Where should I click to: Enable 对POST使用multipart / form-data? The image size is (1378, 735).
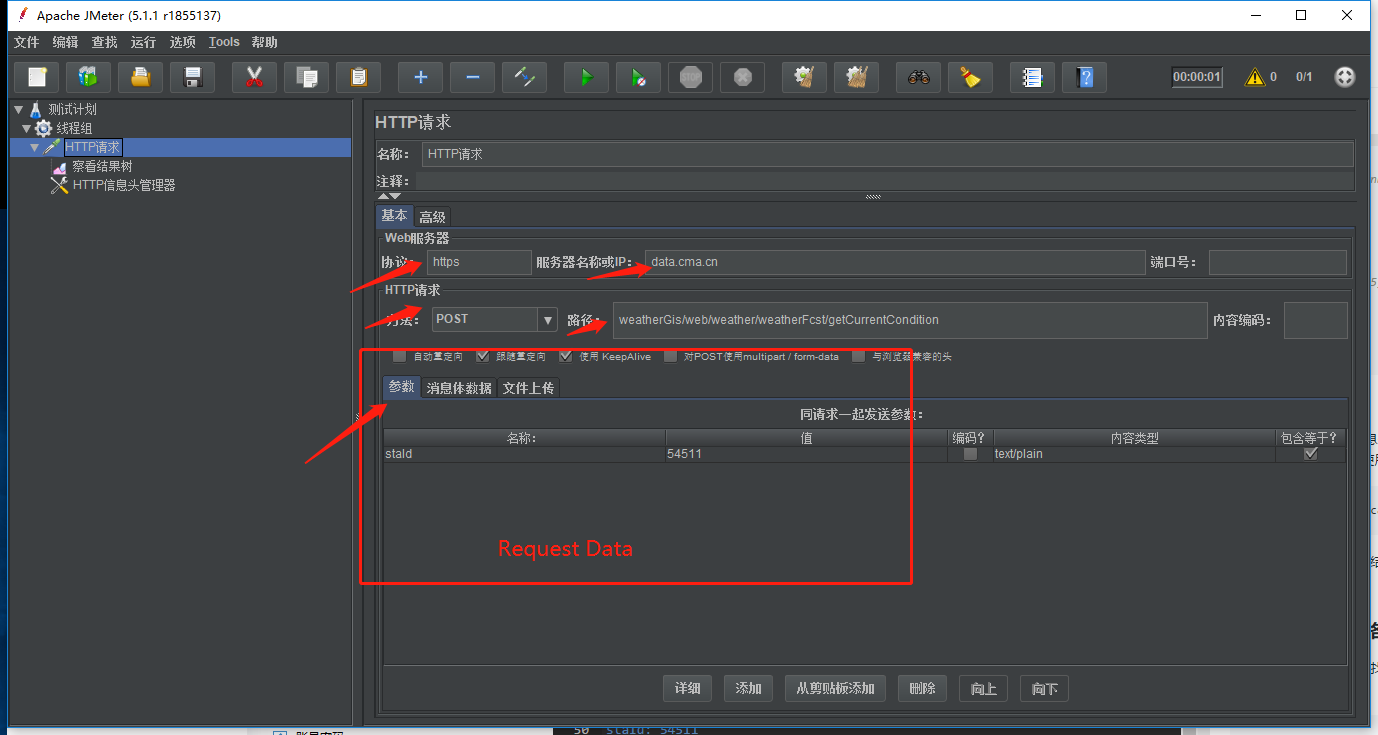pyautogui.click(x=670, y=356)
